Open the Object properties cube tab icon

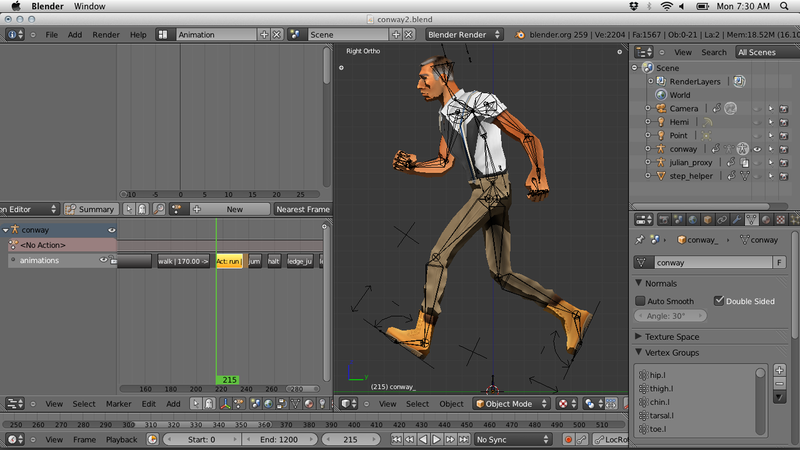tap(707, 220)
